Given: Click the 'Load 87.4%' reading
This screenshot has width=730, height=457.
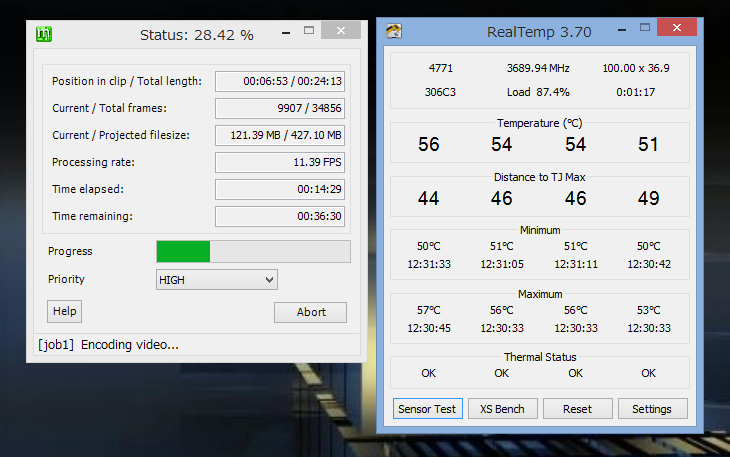Looking at the screenshot, I should pyautogui.click(x=538, y=92).
